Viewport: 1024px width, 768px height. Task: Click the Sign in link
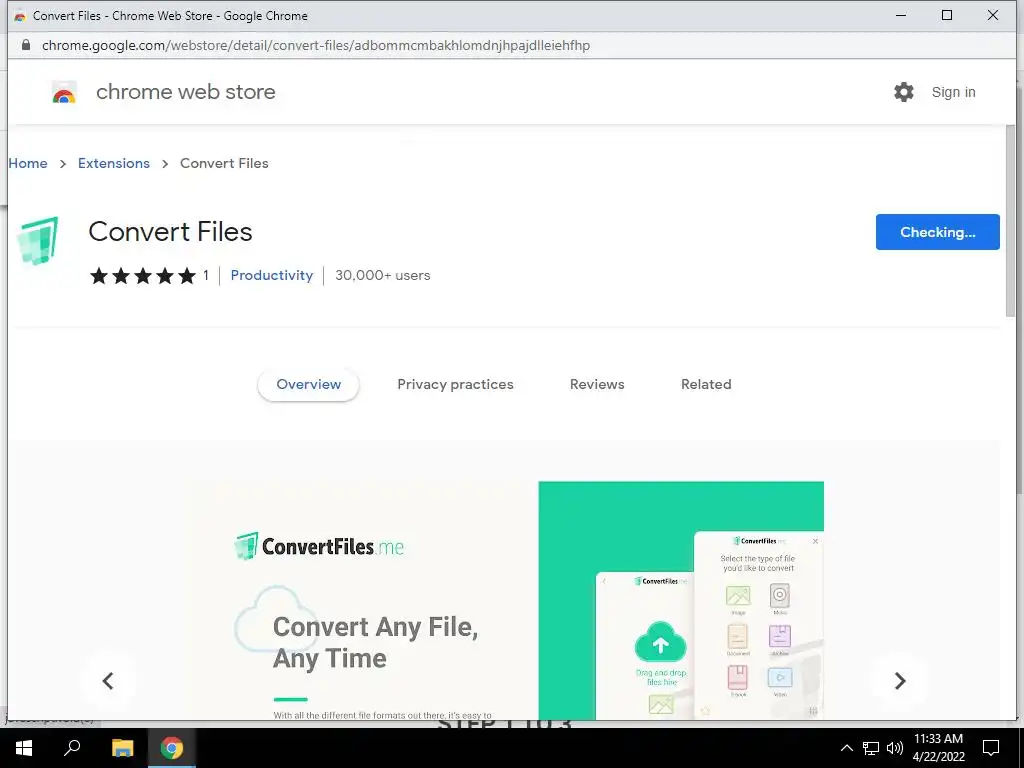953,92
